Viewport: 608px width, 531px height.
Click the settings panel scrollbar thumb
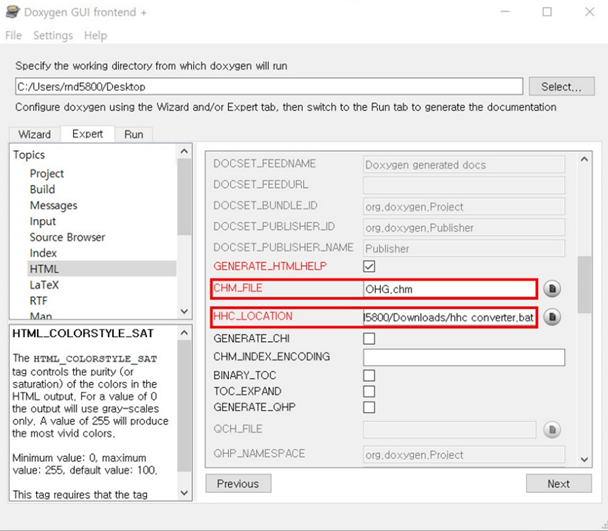[x=584, y=284]
